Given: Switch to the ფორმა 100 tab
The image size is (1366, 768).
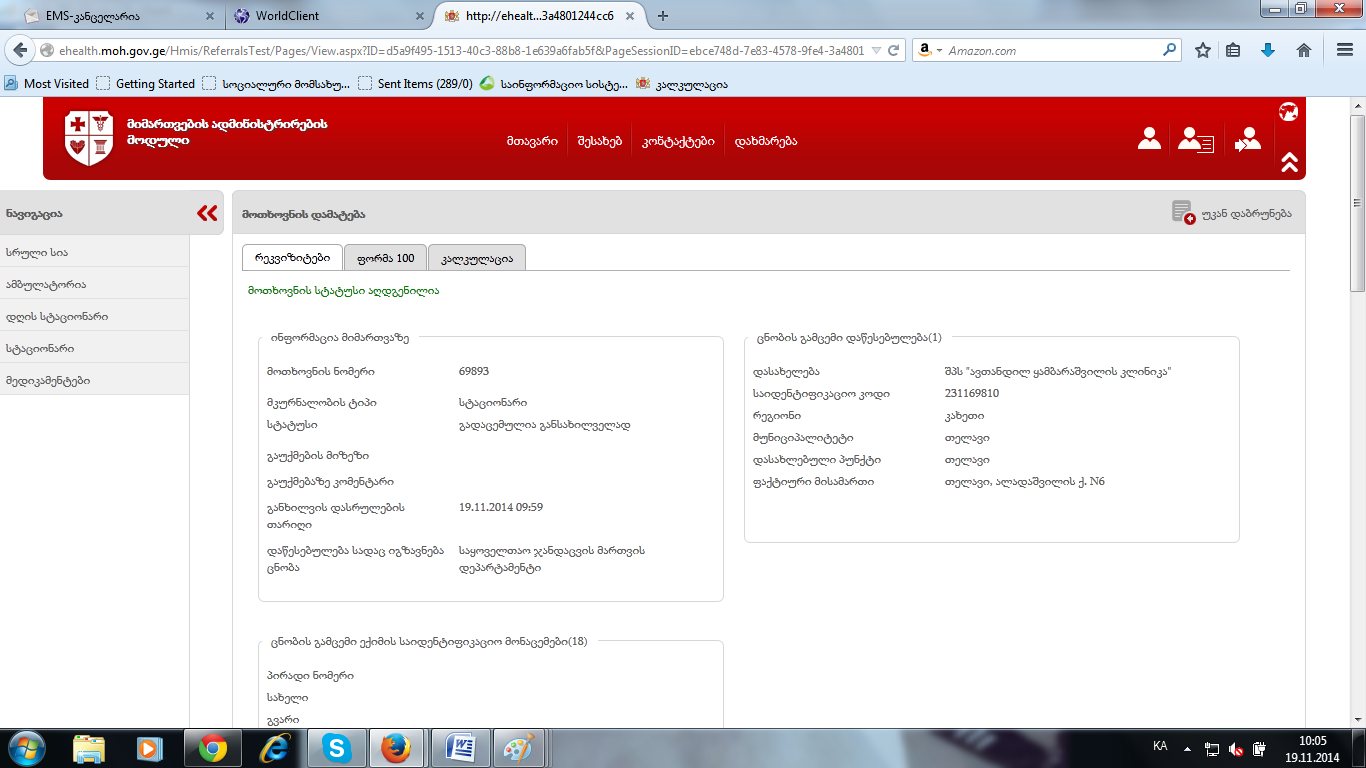Looking at the screenshot, I should click(385, 258).
